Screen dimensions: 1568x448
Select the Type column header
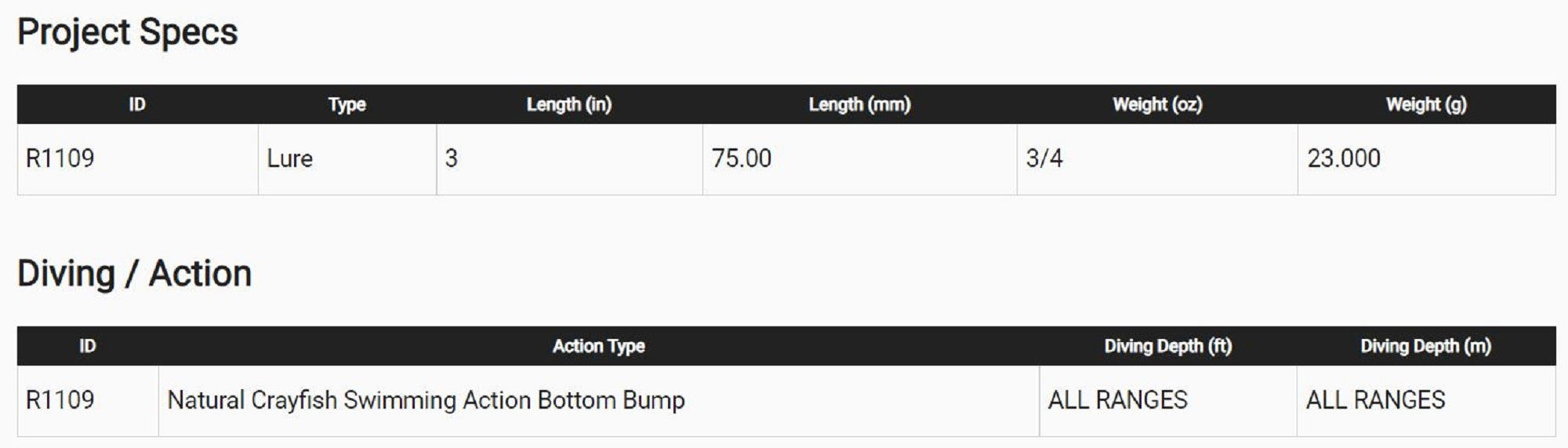pos(347,104)
